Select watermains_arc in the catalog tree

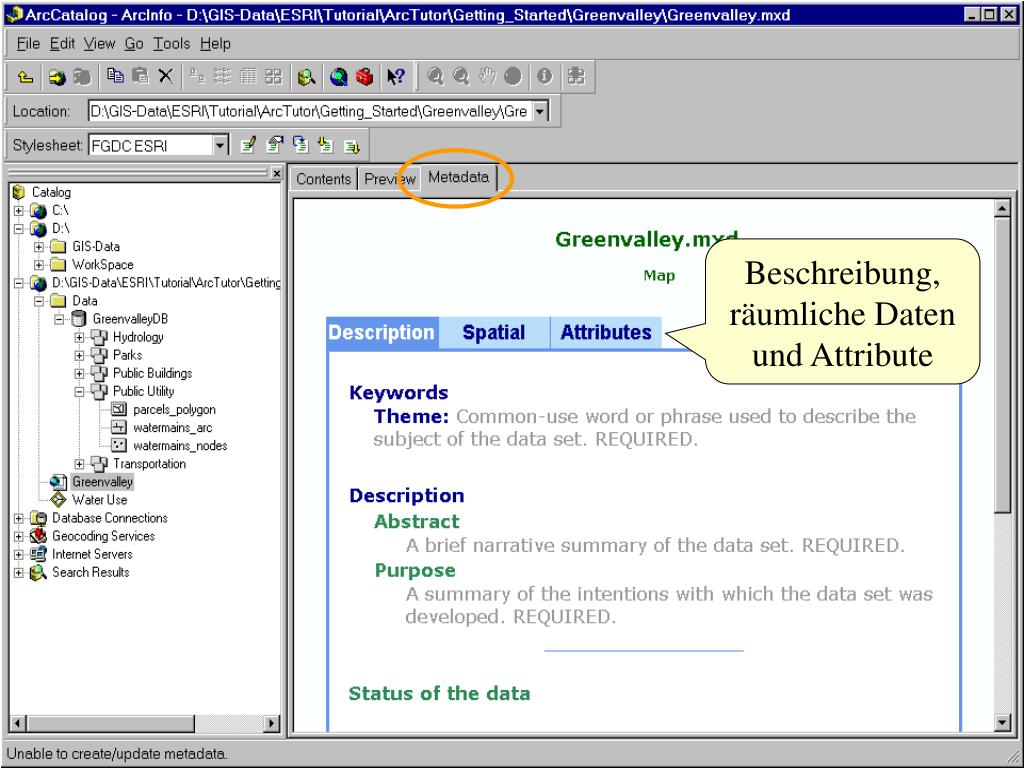coord(172,428)
